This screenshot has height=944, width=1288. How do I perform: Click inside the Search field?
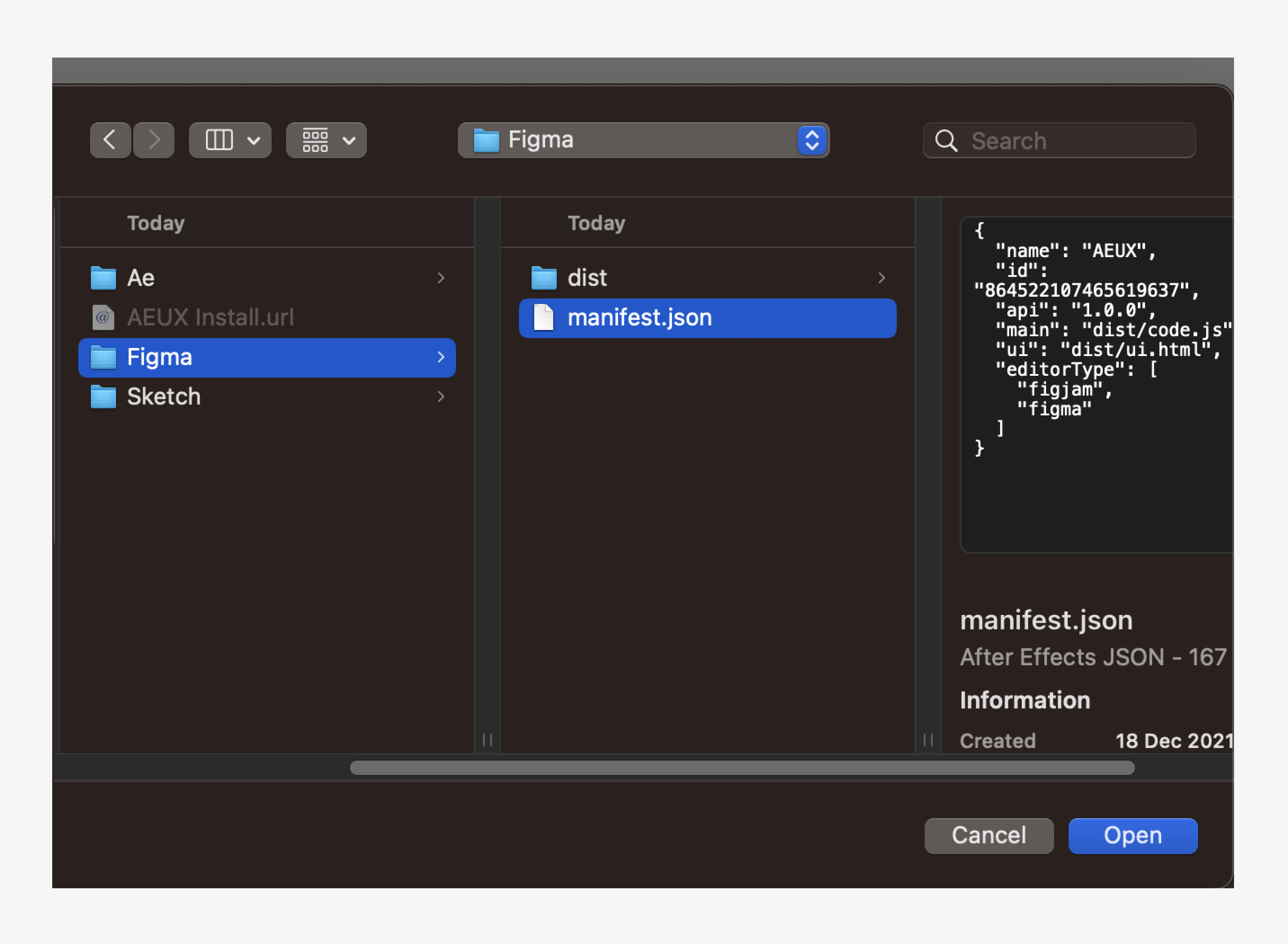[1058, 141]
